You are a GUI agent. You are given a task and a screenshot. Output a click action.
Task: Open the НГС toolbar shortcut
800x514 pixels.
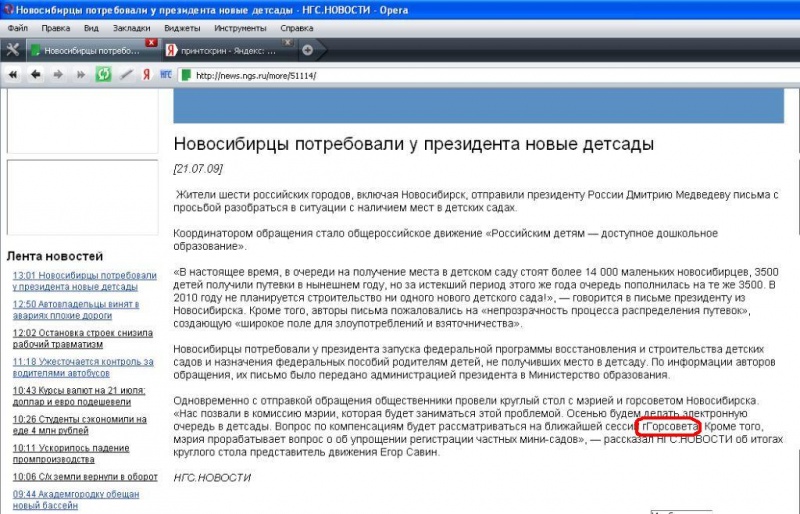[x=166, y=75]
